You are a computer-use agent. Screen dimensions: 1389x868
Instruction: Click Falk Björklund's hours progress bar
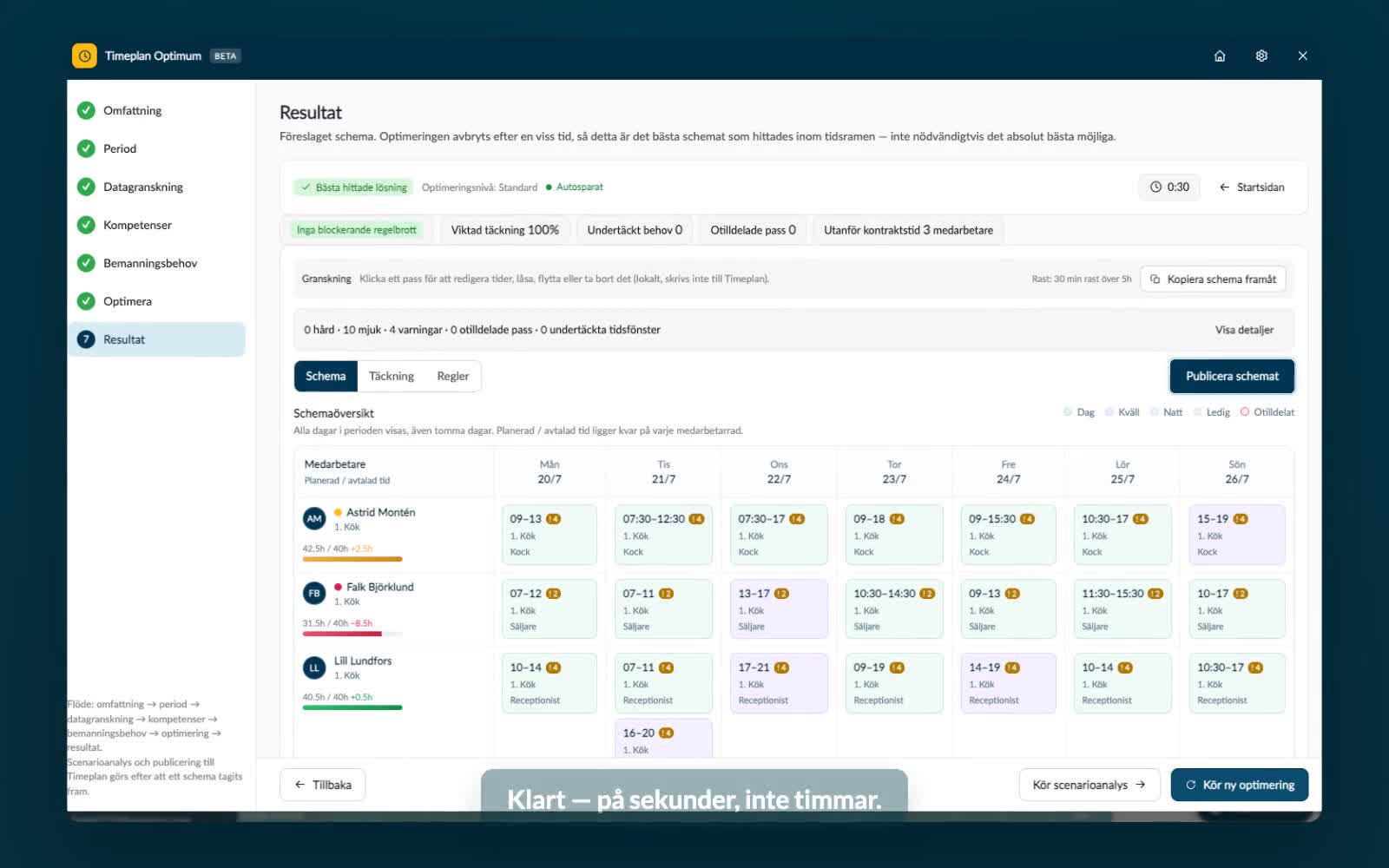[x=352, y=634]
